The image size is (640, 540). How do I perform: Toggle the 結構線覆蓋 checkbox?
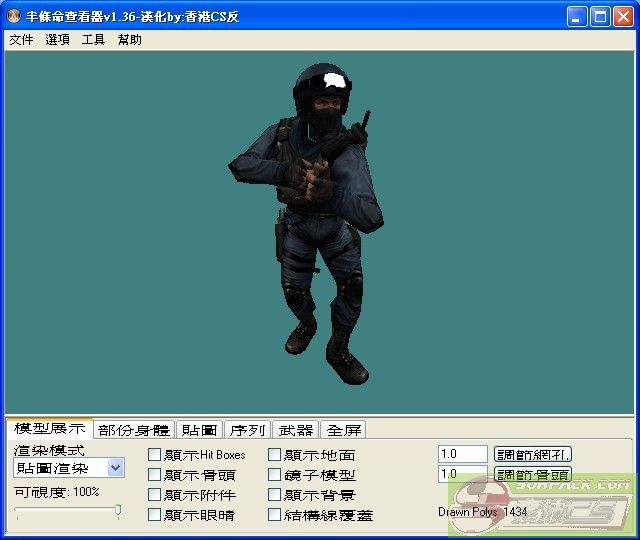point(275,515)
